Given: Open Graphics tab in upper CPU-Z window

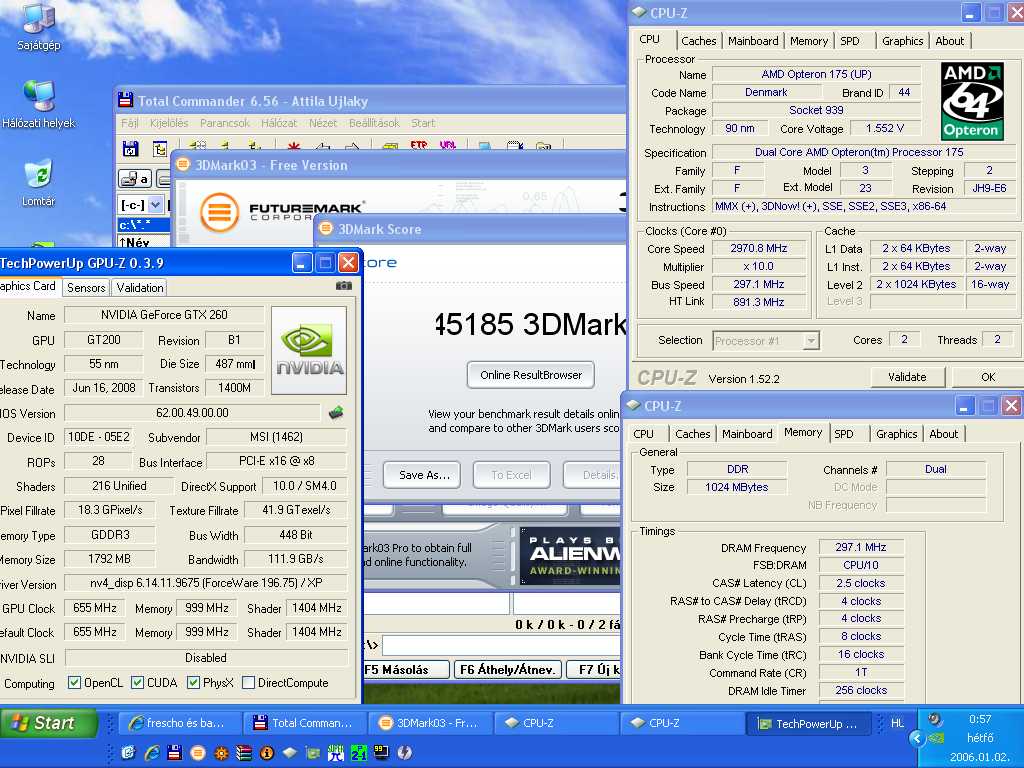Looking at the screenshot, I should (x=903, y=41).
